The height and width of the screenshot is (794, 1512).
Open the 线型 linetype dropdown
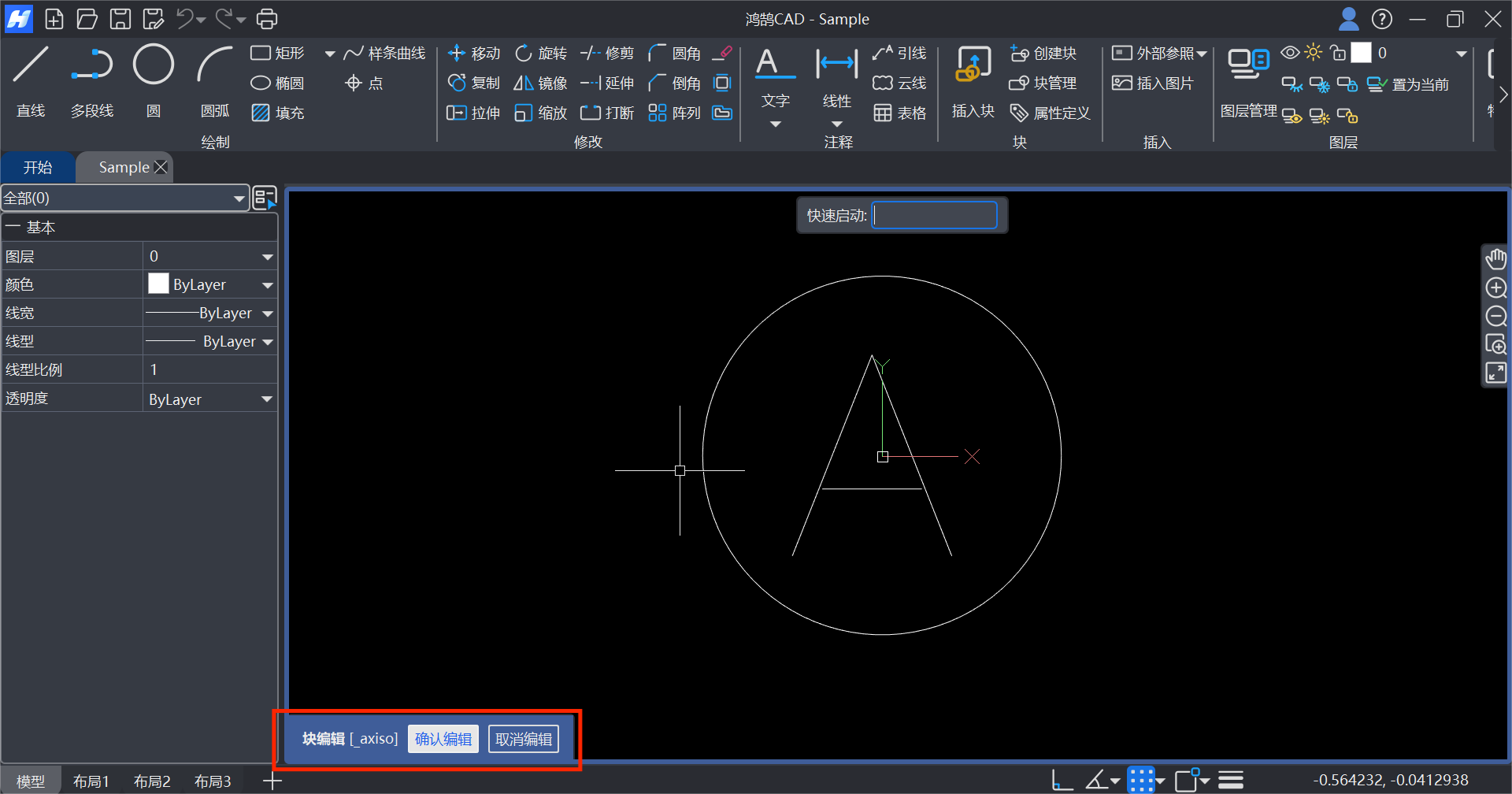pyautogui.click(x=267, y=342)
